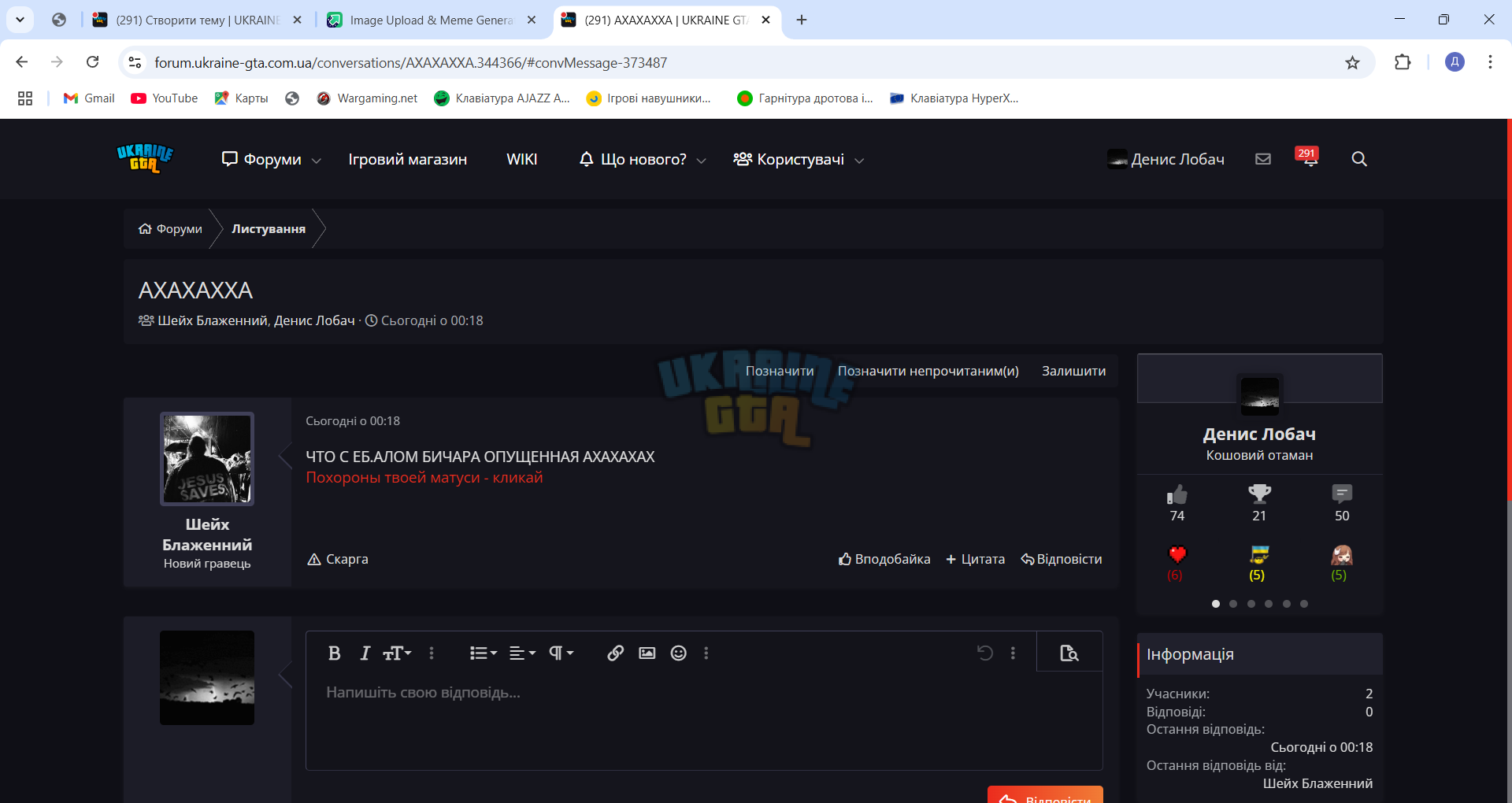Open the Ігровий магазин menu item

click(x=408, y=160)
